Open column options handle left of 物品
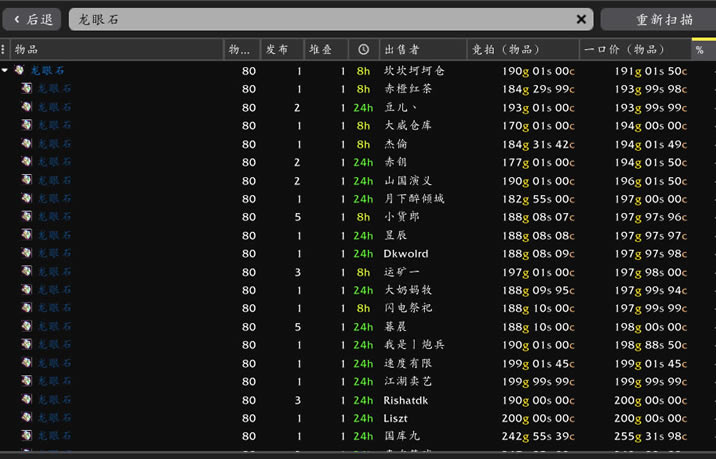 click(x=4, y=49)
